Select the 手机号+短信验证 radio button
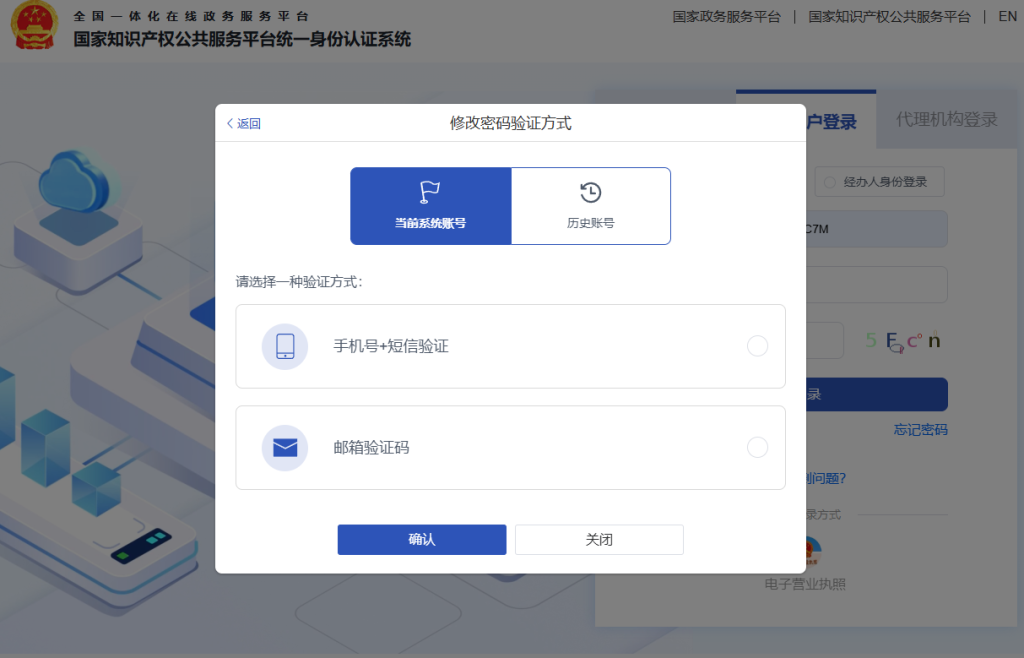Screen dimensions: 1024x658 [757, 346]
